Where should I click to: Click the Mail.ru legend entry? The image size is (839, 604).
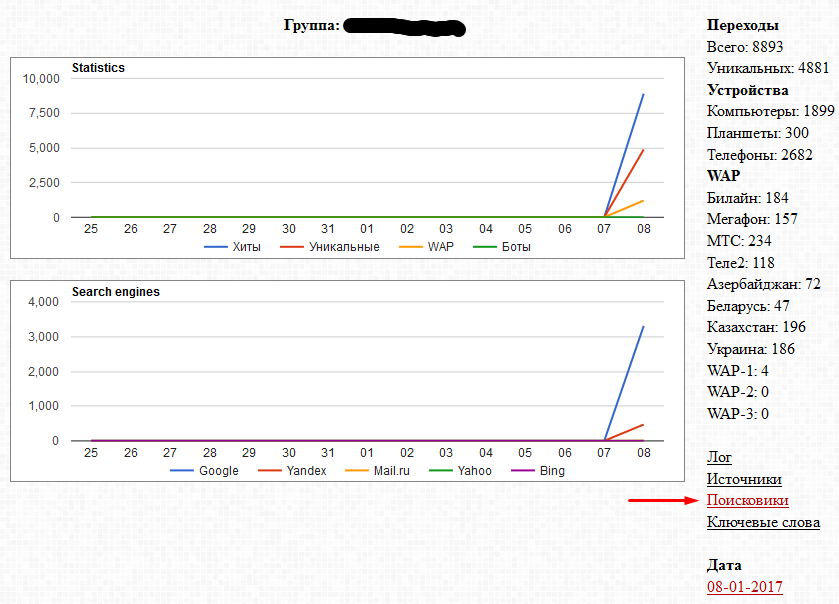[378, 471]
